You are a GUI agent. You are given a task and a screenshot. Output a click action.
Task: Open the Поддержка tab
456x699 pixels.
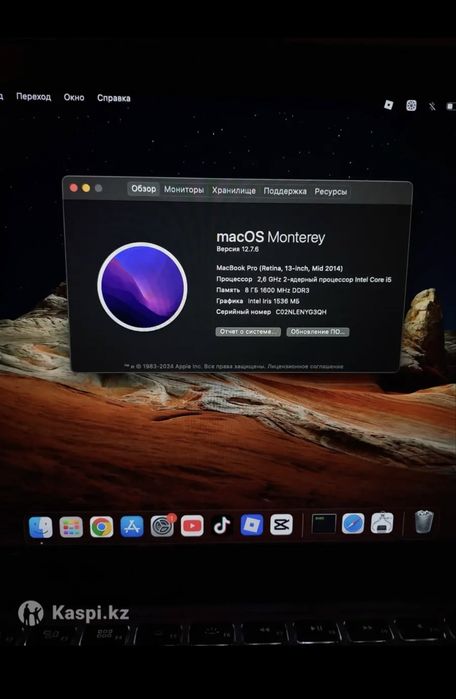pos(285,191)
